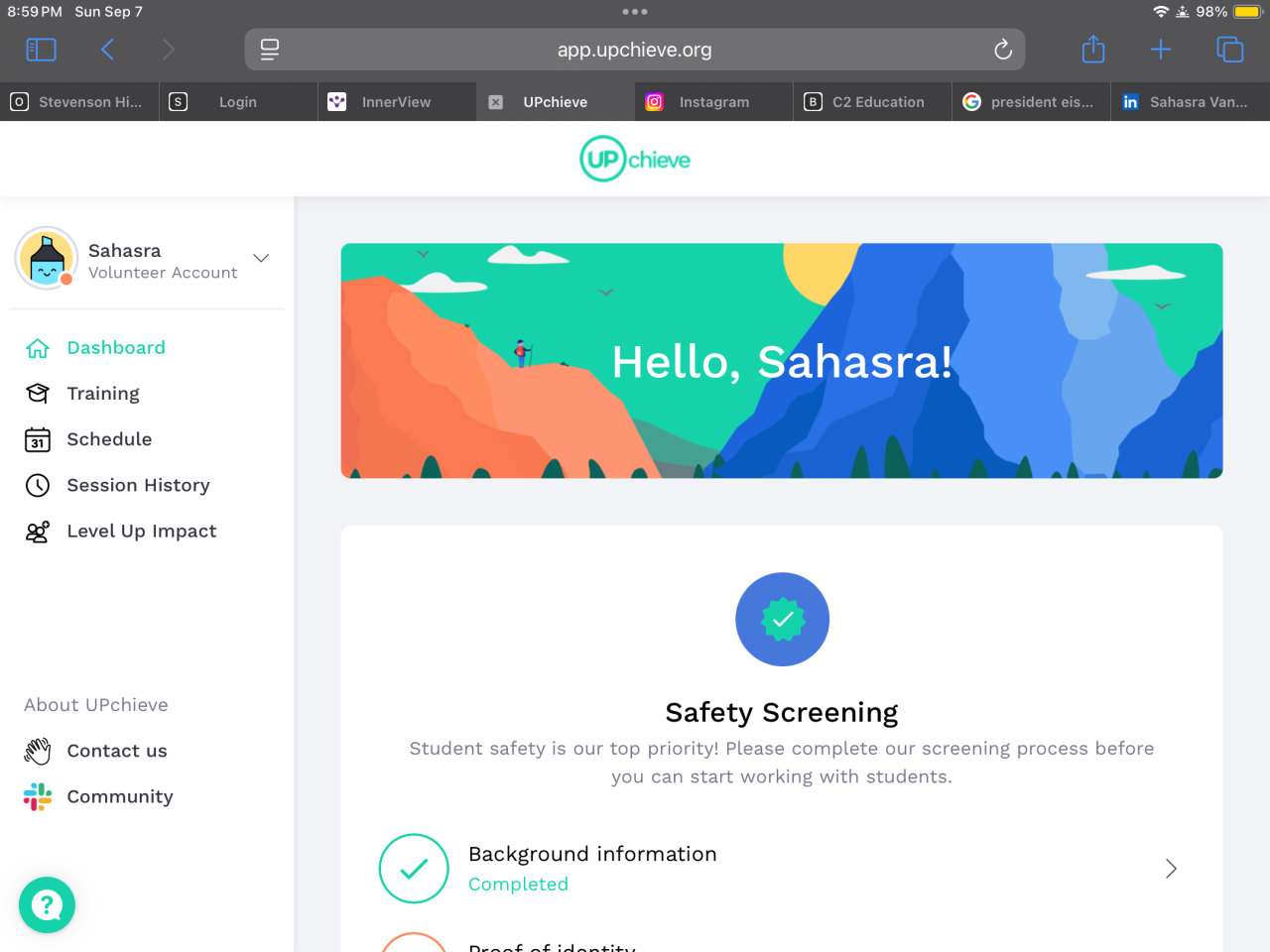
Task: Click the Sahasra user name text
Action: 124,251
